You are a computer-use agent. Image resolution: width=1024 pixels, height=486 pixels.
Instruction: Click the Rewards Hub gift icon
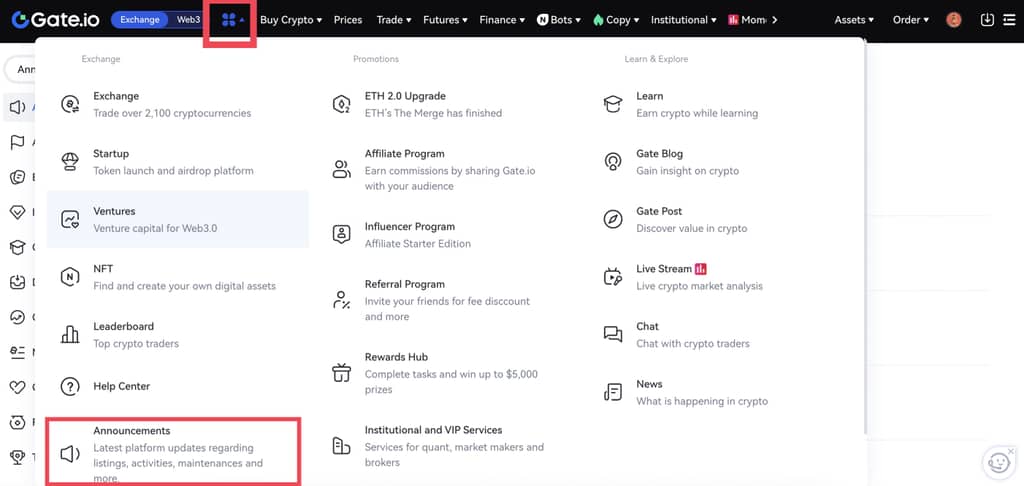[x=342, y=373]
